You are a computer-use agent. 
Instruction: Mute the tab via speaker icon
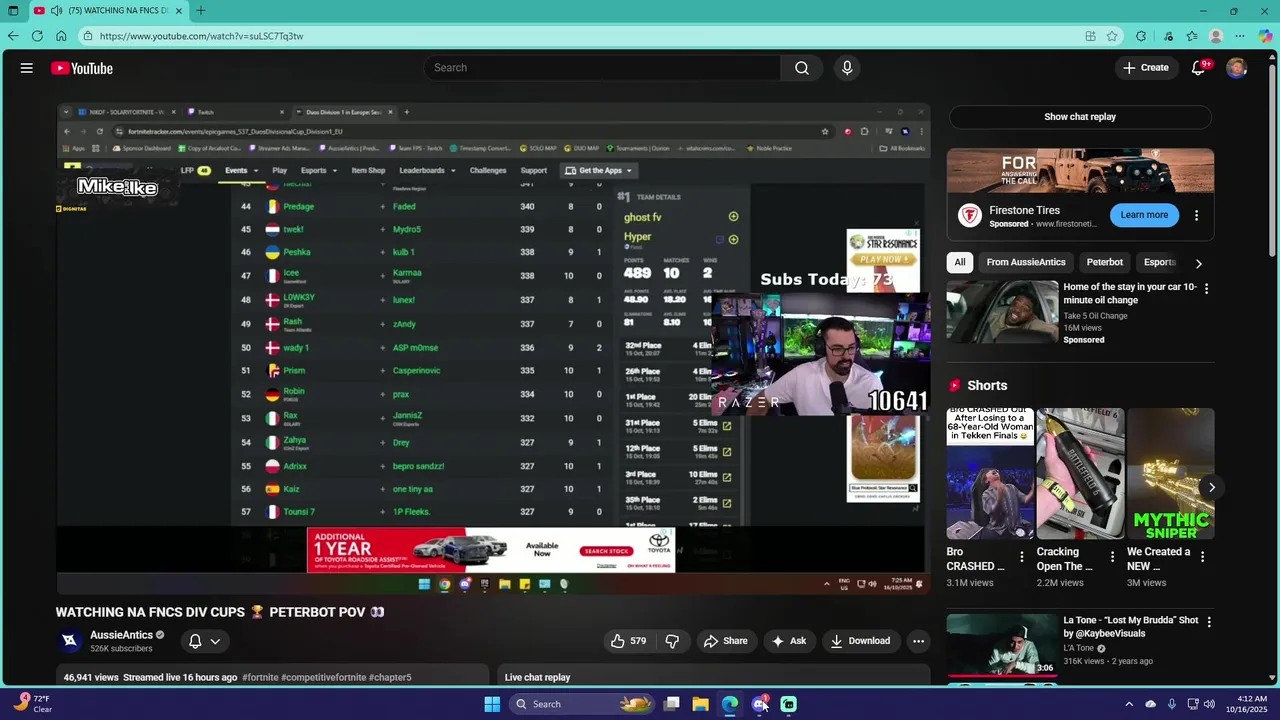point(56,11)
